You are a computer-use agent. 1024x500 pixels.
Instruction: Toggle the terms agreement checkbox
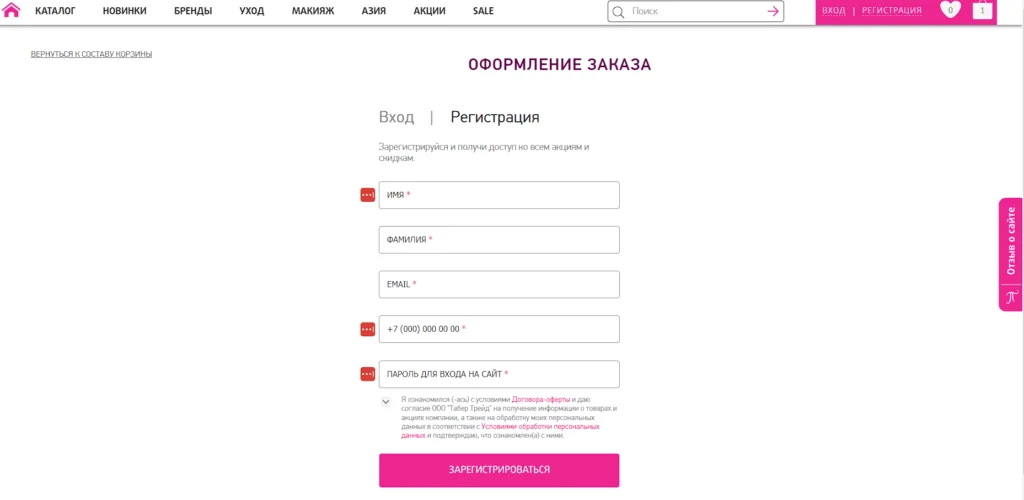pyautogui.click(x=386, y=402)
